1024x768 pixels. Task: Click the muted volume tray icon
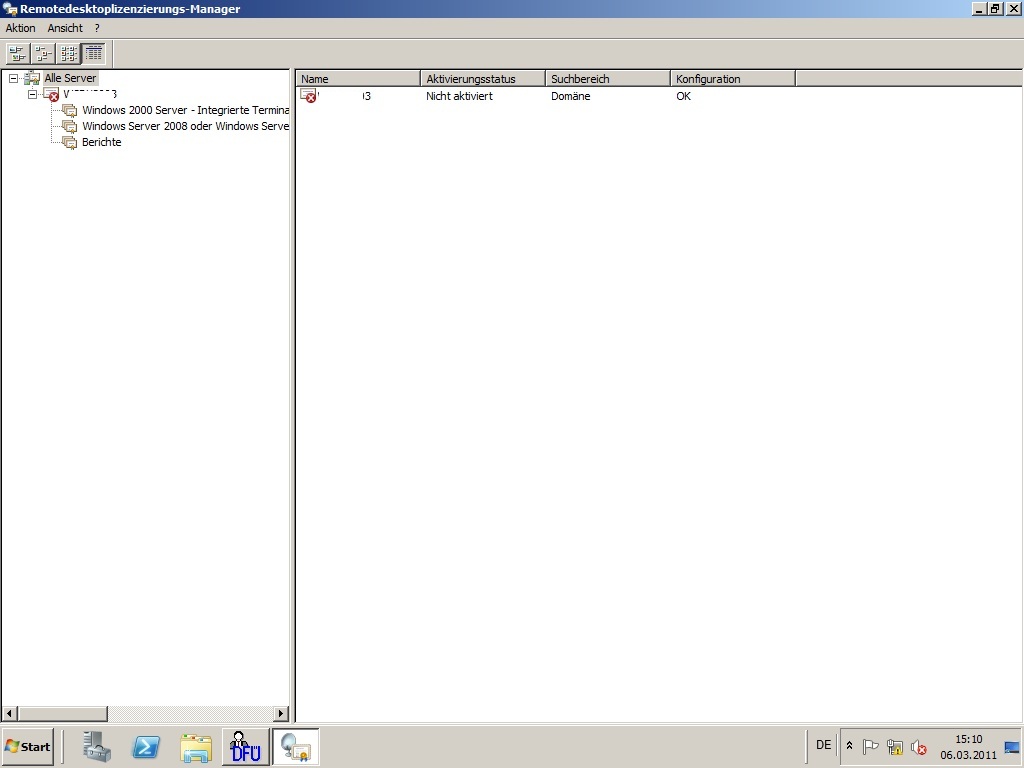[919, 746]
